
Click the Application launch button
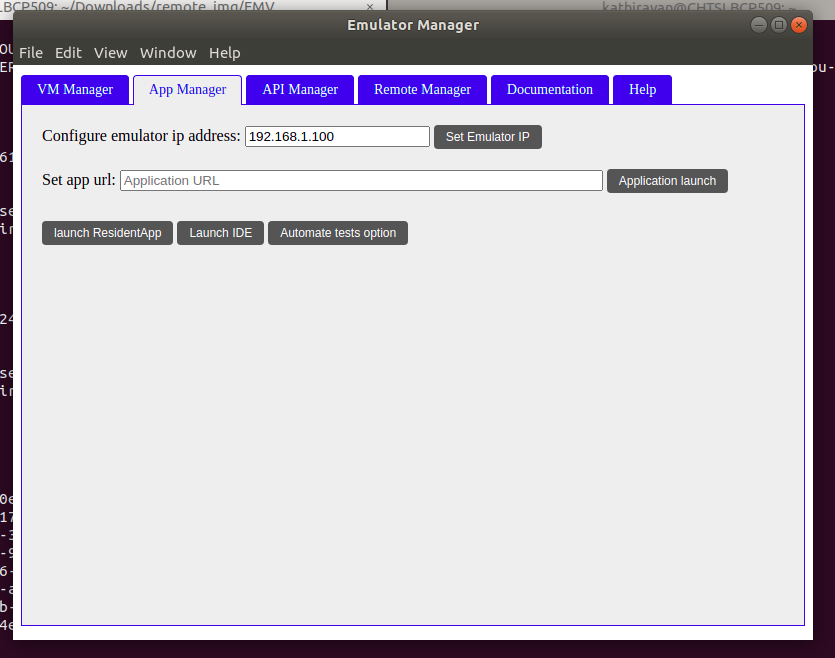[x=667, y=181]
